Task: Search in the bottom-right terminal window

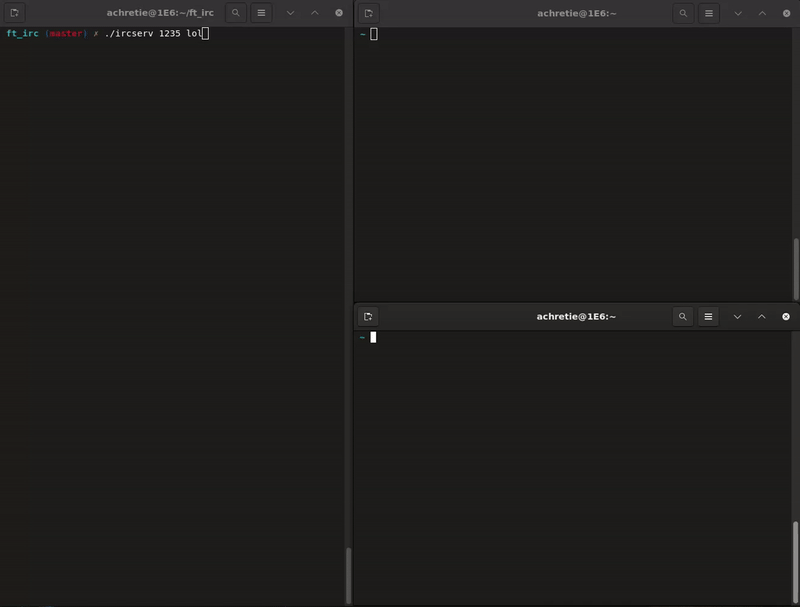Action: point(683,317)
